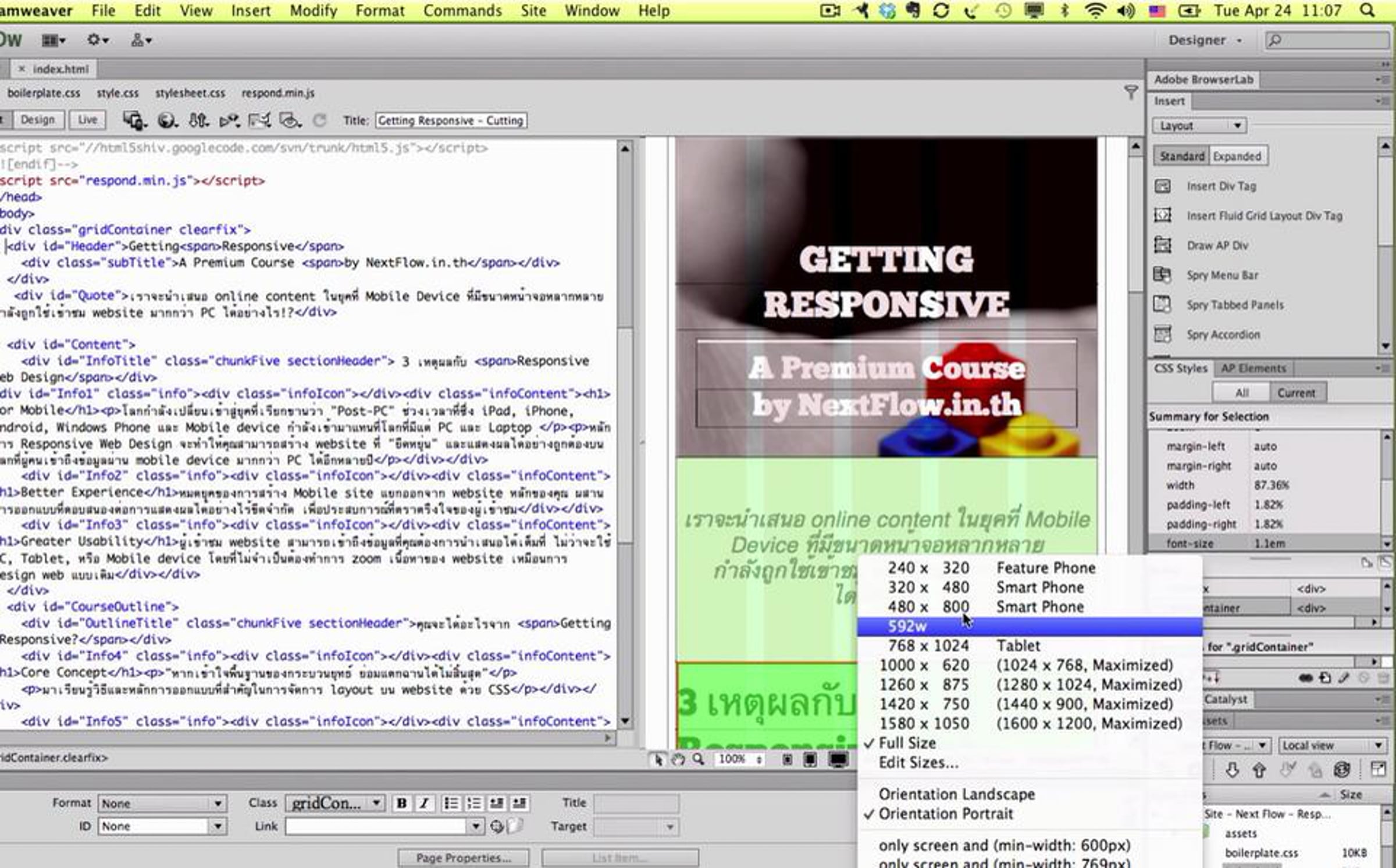Click the Page Properties button

[464, 858]
